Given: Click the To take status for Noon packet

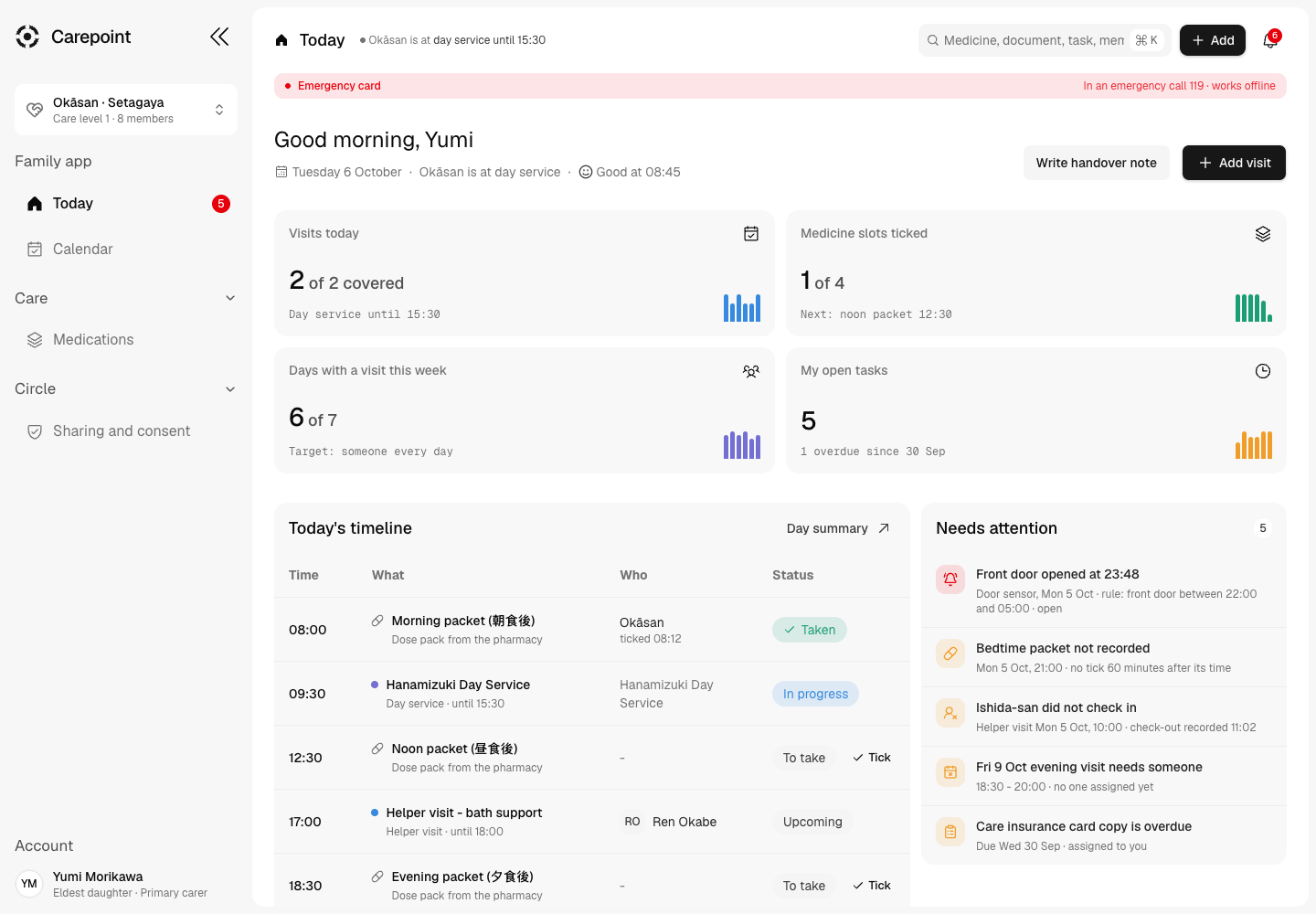Looking at the screenshot, I should click(x=804, y=758).
